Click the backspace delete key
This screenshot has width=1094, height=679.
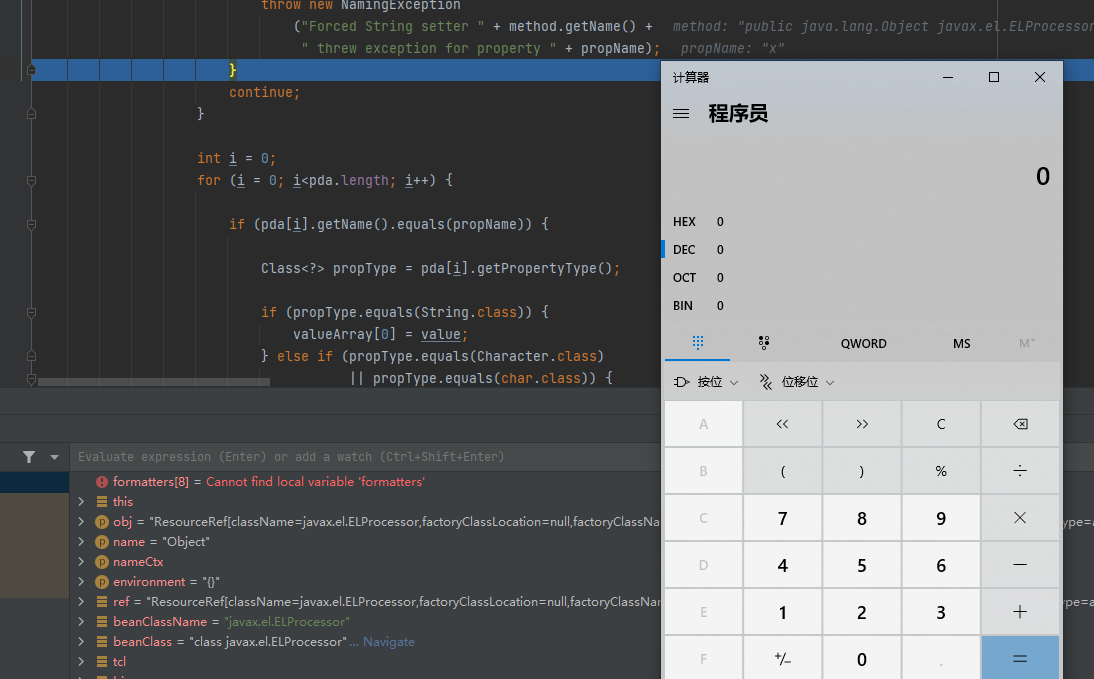(x=1020, y=424)
